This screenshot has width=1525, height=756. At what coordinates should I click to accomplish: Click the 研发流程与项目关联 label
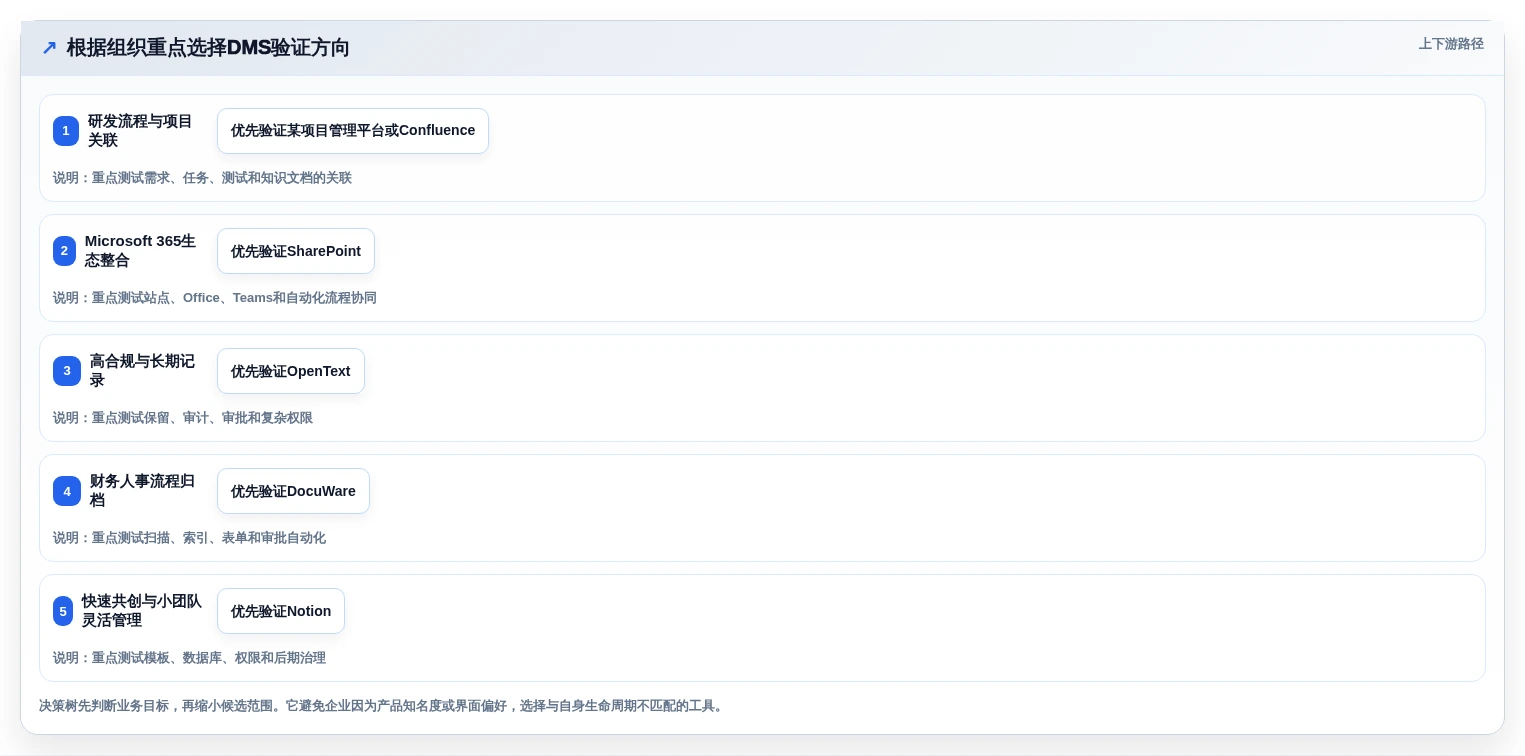pos(141,131)
